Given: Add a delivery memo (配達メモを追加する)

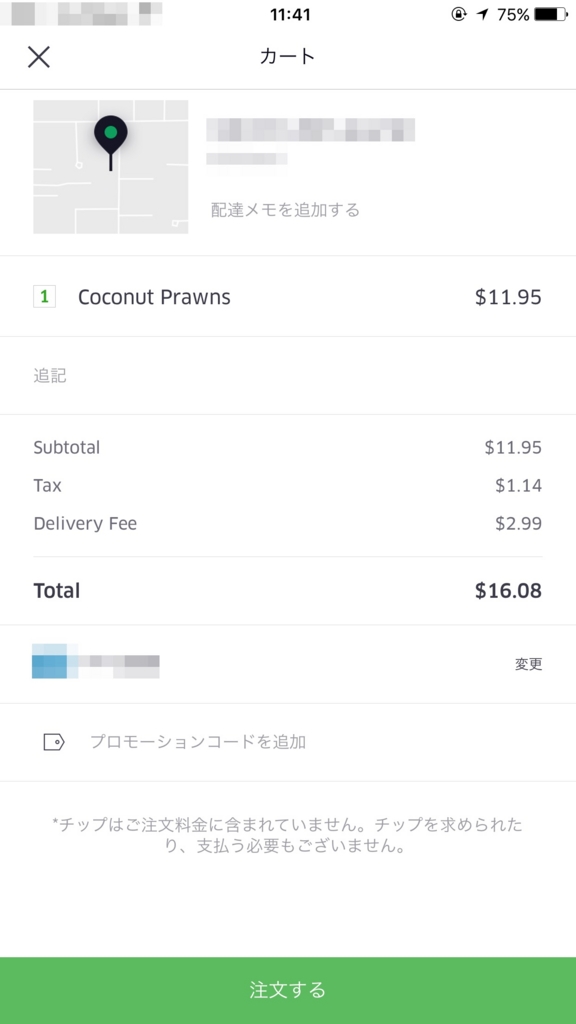Looking at the screenshot, I should pyautogui.click(x=285, y=210).
